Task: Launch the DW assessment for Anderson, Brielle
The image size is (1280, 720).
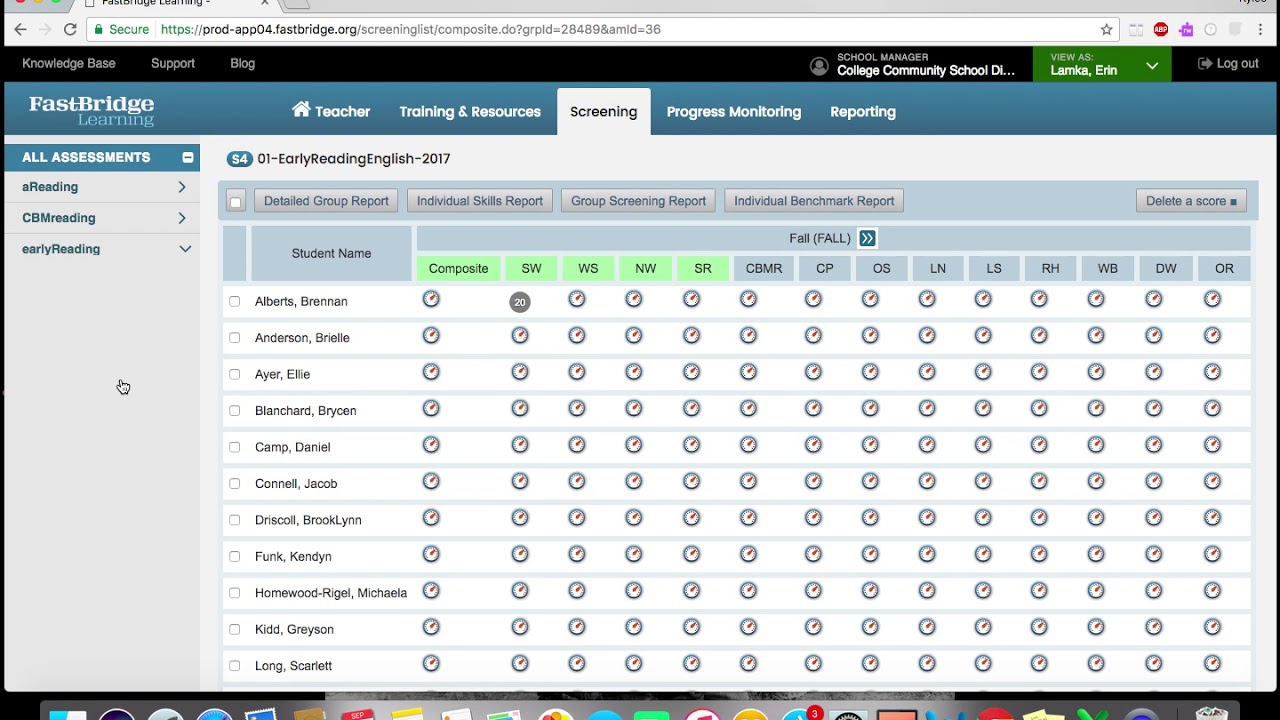Action: point(1155,336)
